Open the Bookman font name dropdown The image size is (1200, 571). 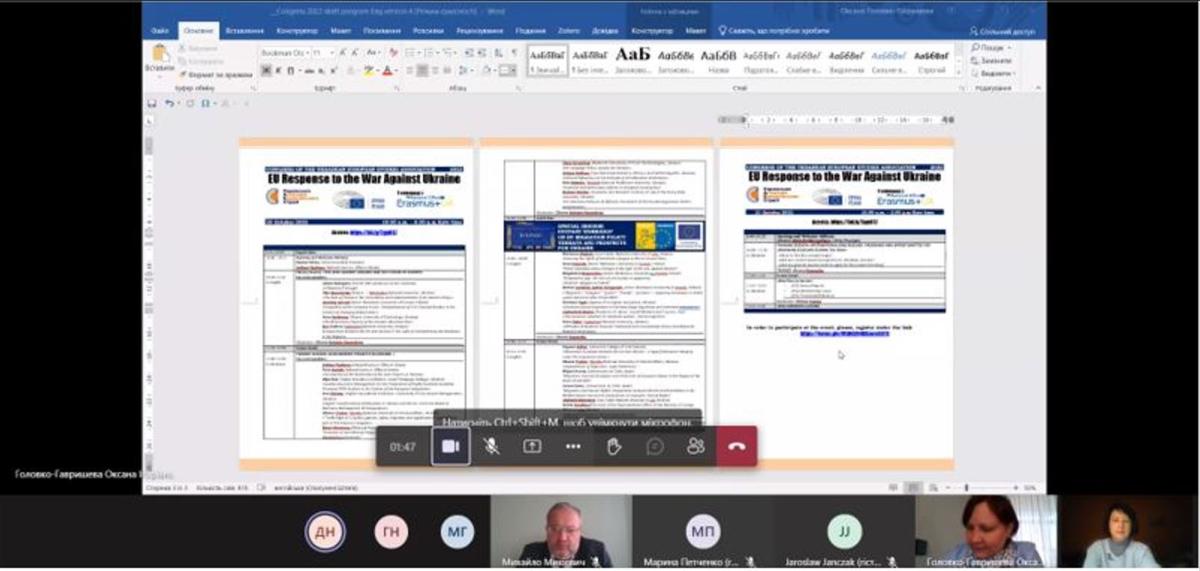284,52
